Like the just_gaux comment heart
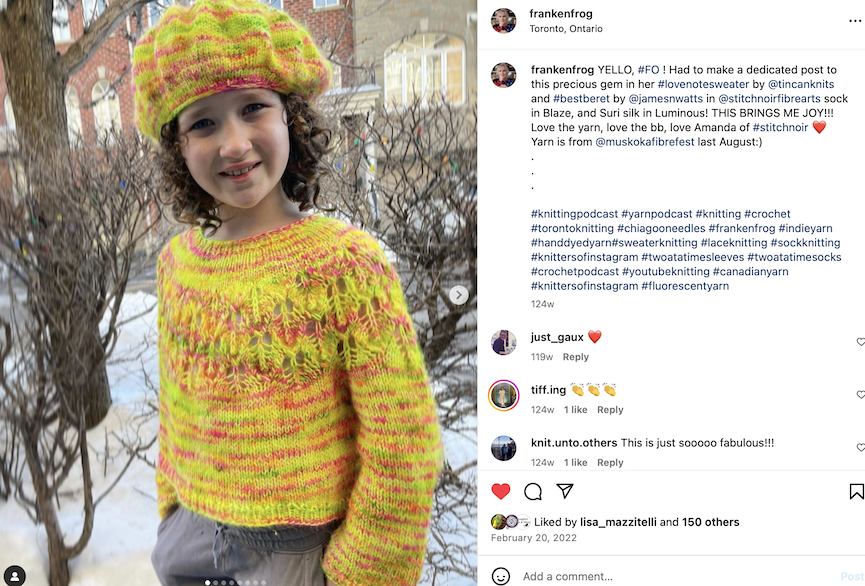 coord(860,342)
